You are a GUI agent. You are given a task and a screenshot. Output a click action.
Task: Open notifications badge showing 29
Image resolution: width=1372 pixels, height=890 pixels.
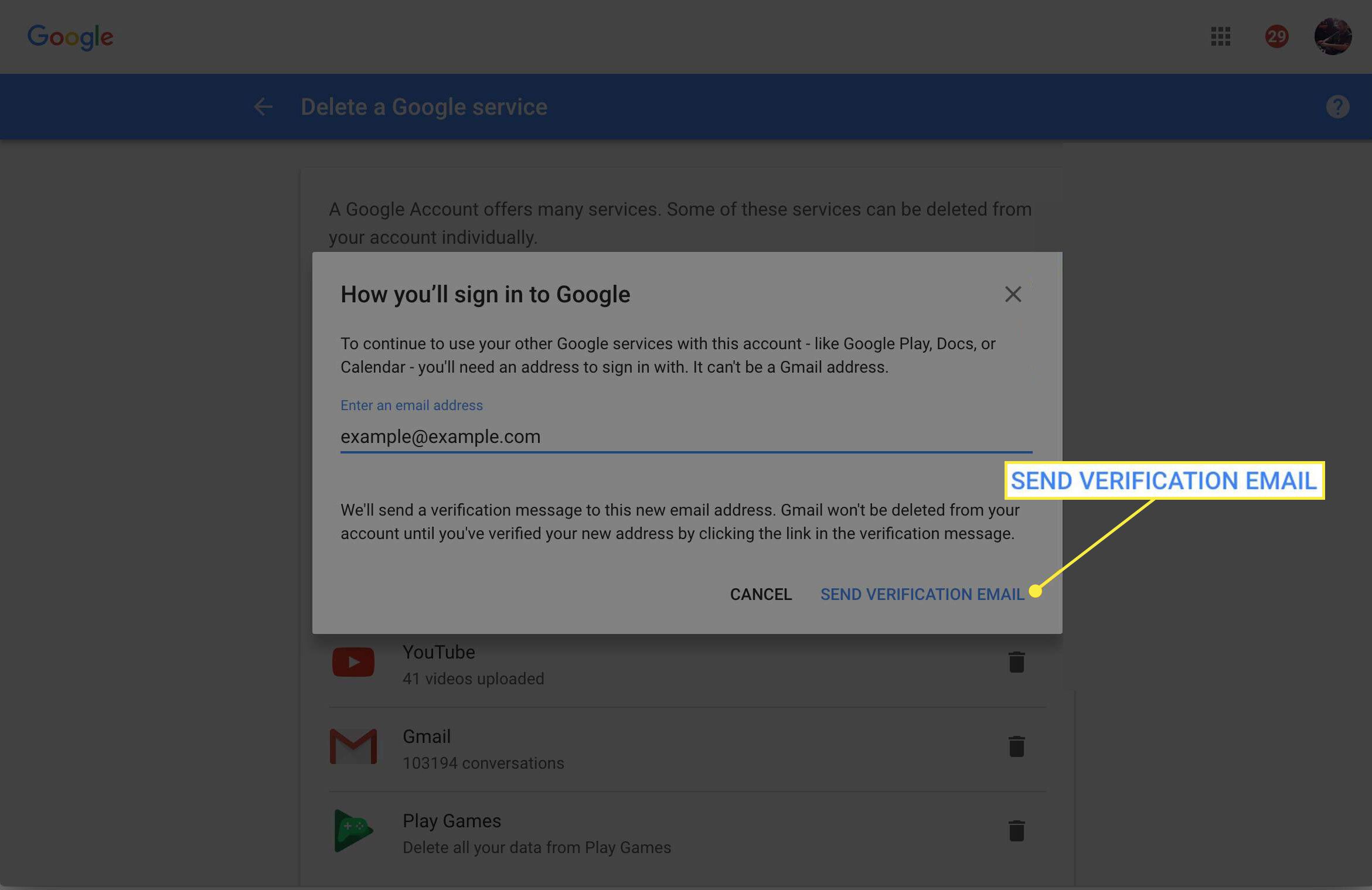[x=1276, y=36]
